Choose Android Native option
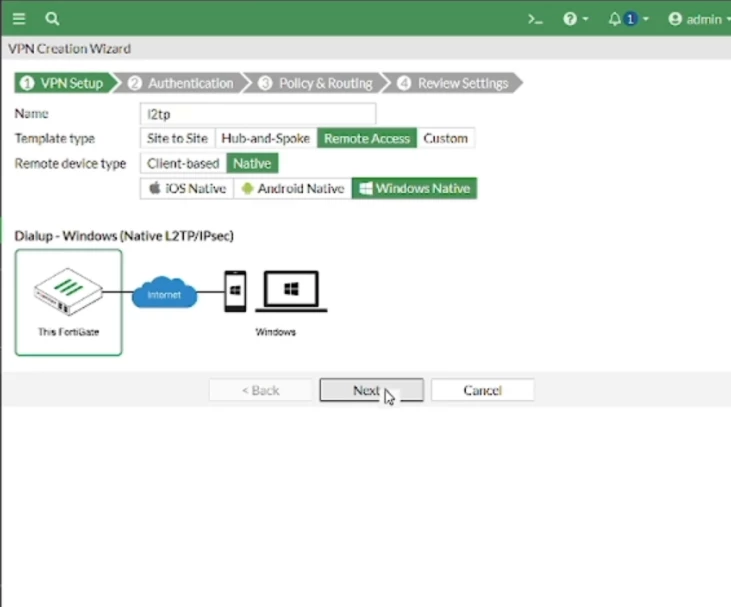Viewport: 731px width, 607px height. pyautogui.click(x=293, y=188)
